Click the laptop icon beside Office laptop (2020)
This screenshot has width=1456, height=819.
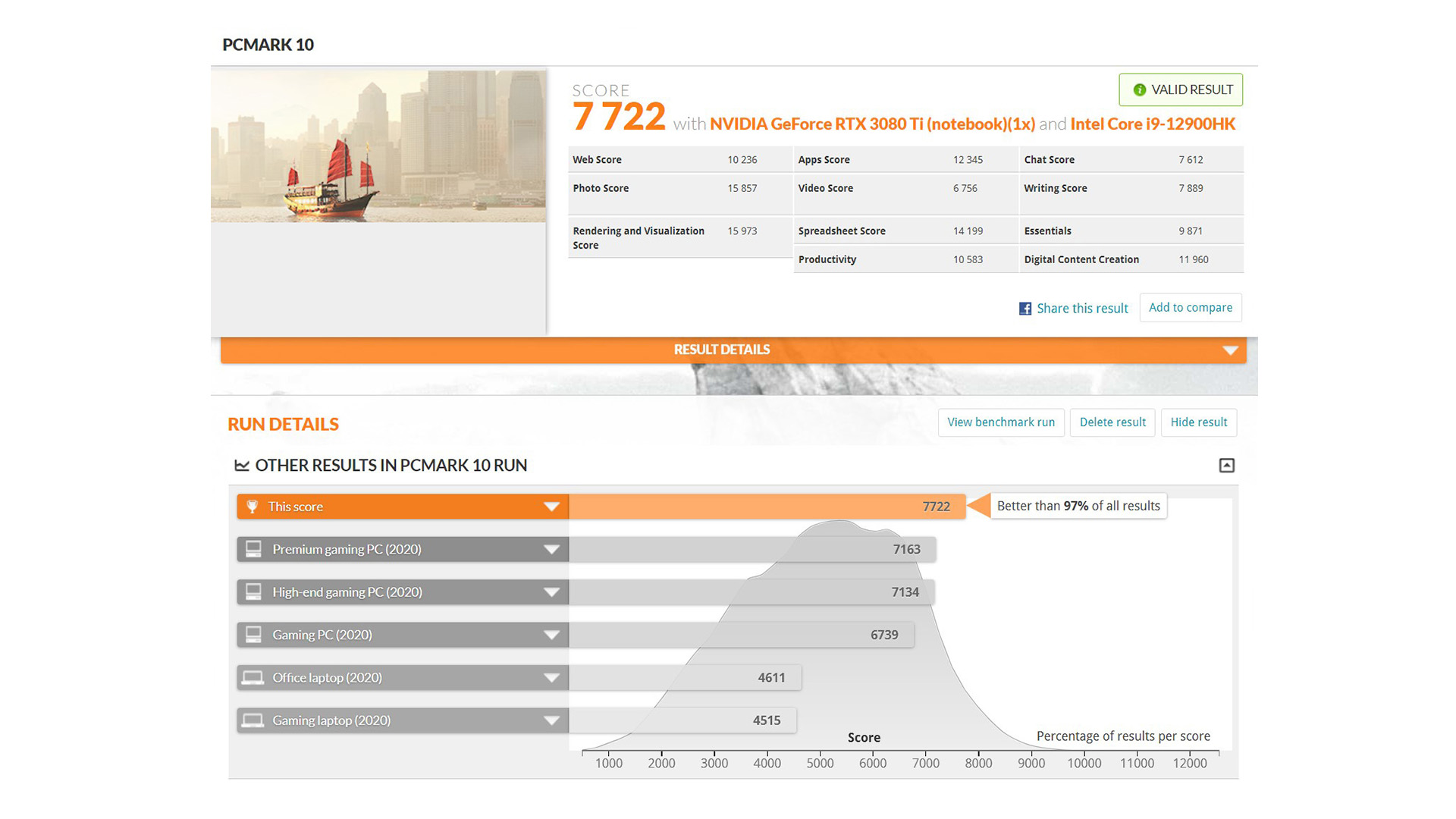pos(253,677)
